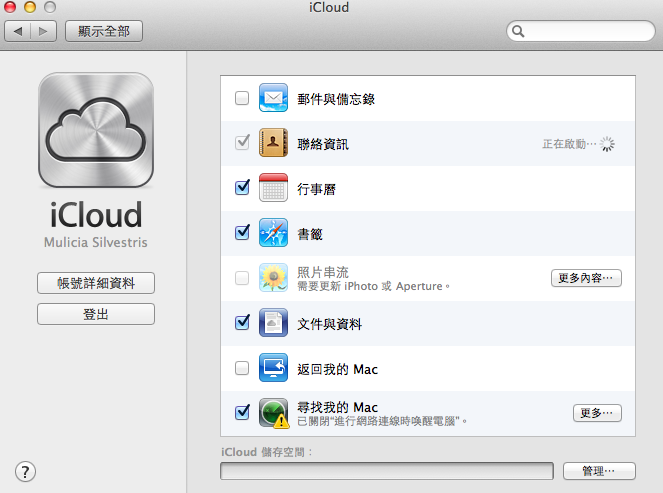Click the wake-for-network warning text

tap(382, 421)
